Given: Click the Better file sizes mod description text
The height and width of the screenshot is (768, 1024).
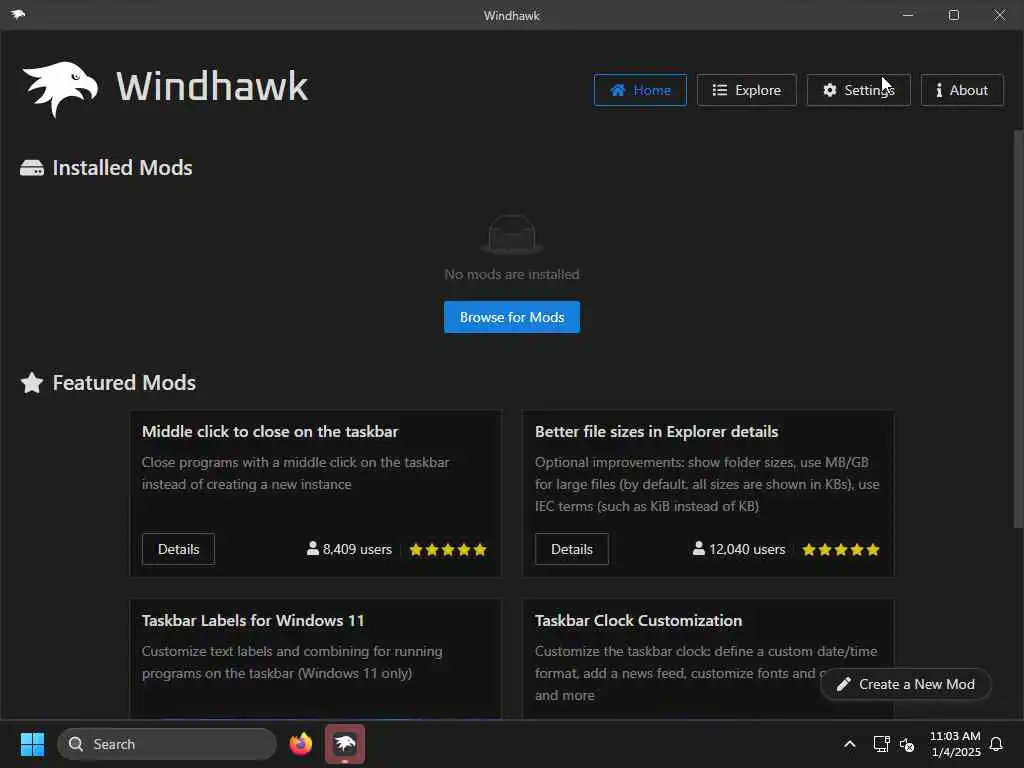Looking at the screenshot, I should 707,484.
